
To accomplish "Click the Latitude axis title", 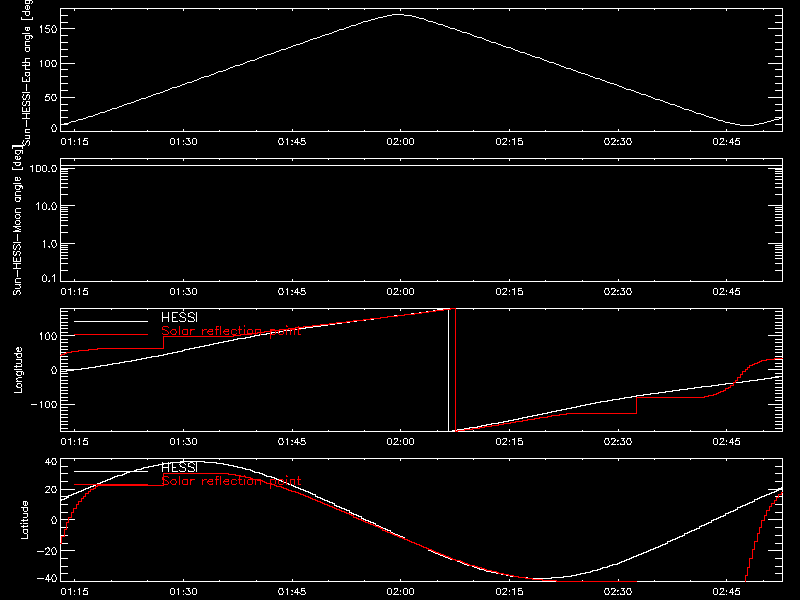I will click(x=24, y=520).
